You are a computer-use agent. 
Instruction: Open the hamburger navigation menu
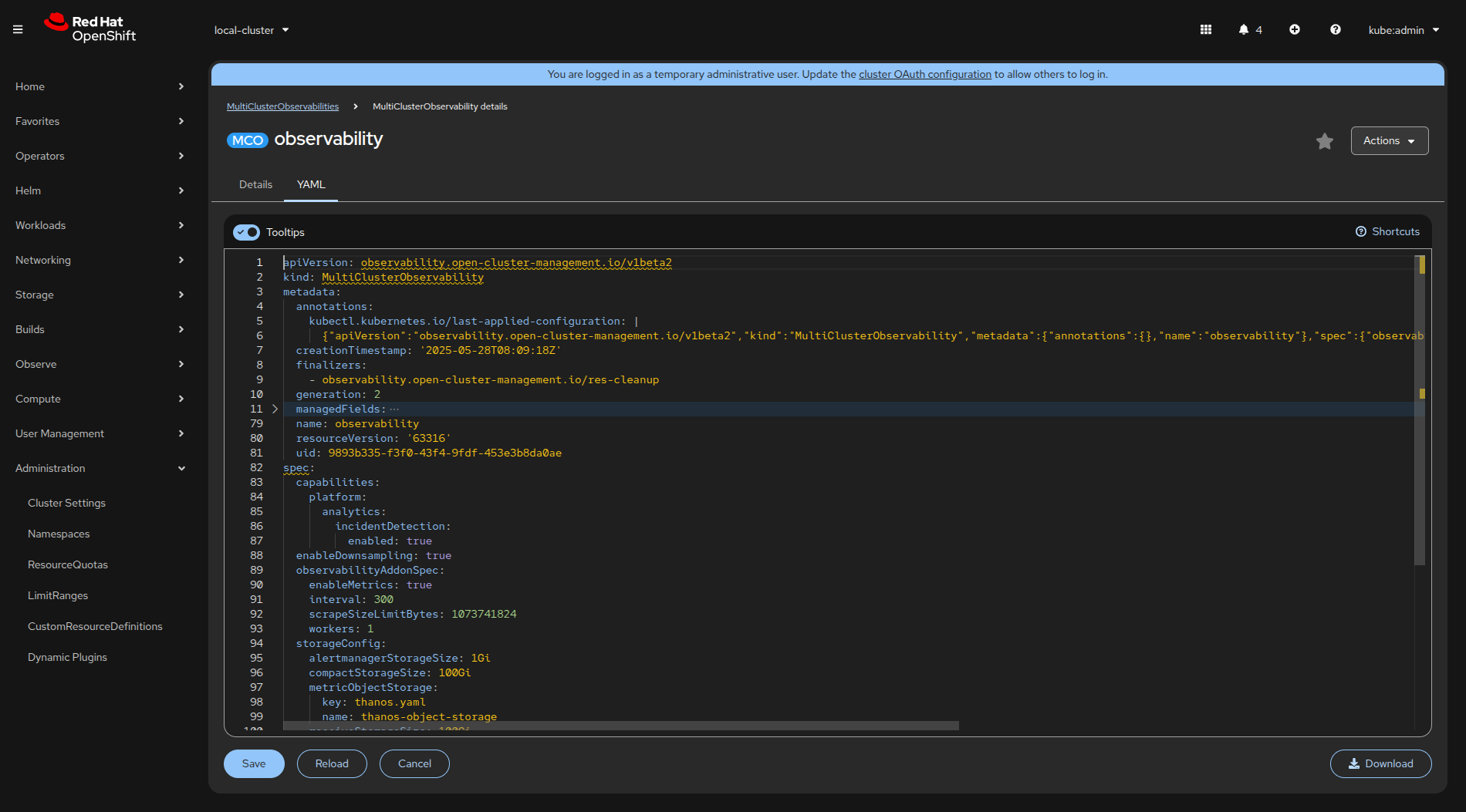point(18,30)
